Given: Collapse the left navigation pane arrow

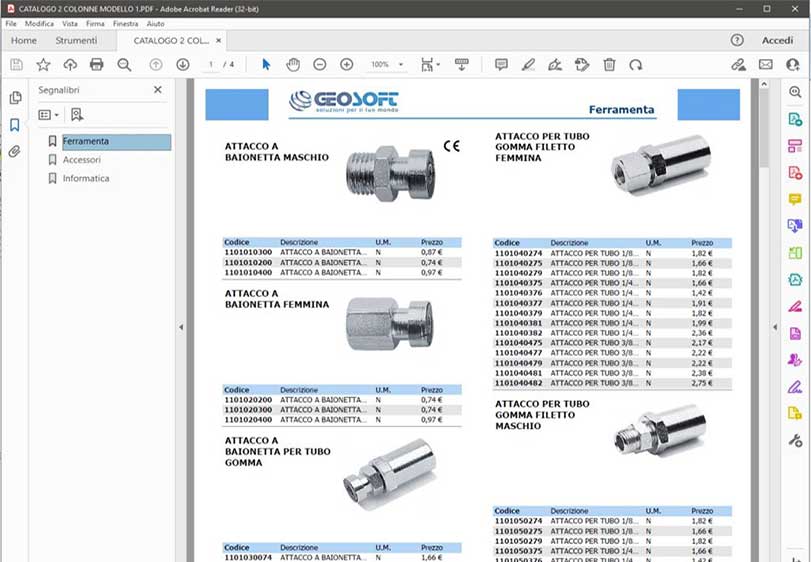Looking at the screenshot, I should pos(181,327).
